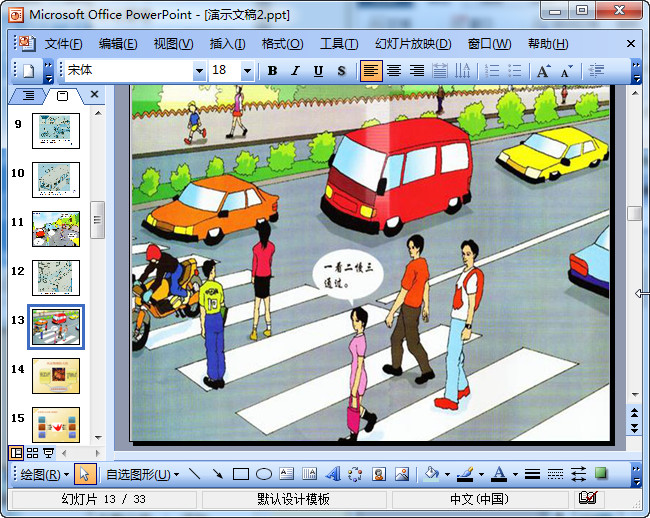Select the Oval drawing tool

(264, 474)
